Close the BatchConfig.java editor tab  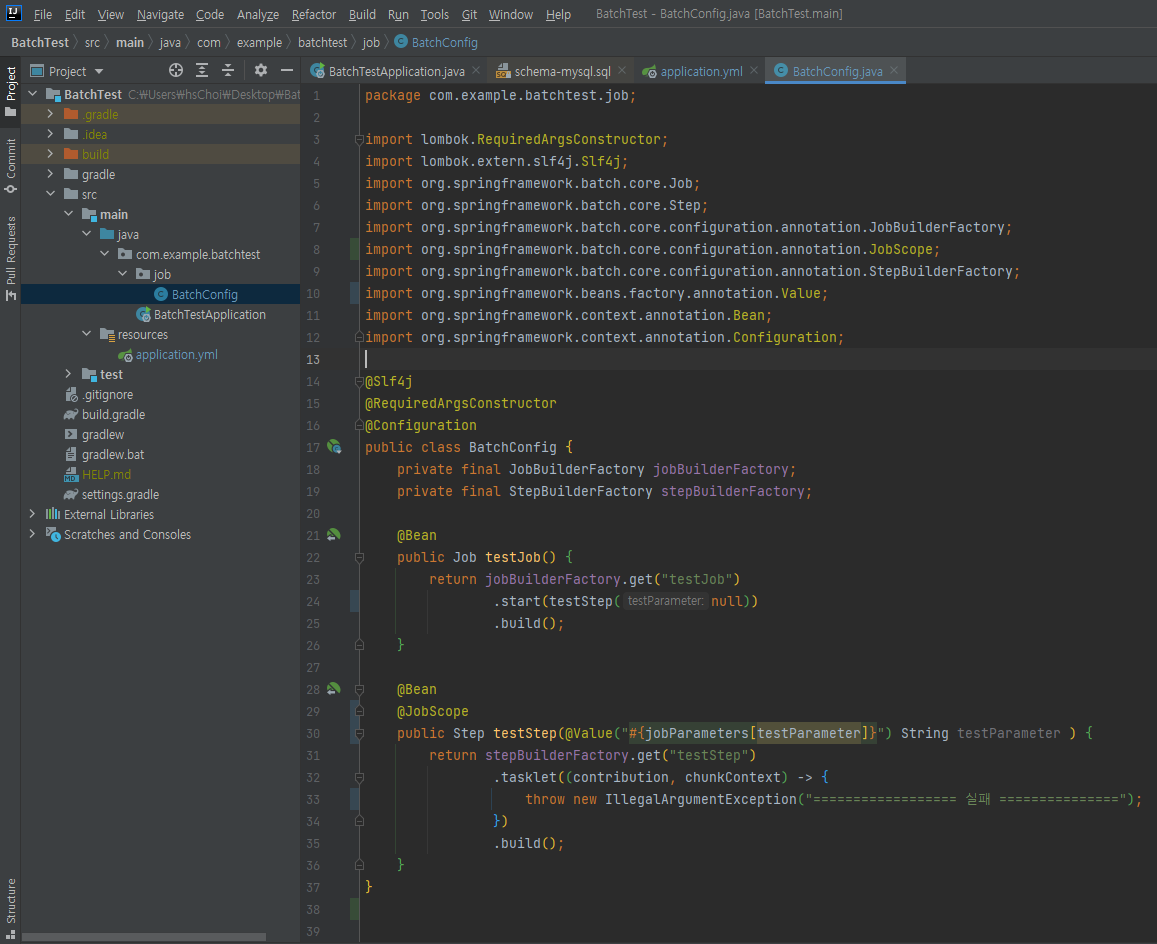click(x=895, y=71)
